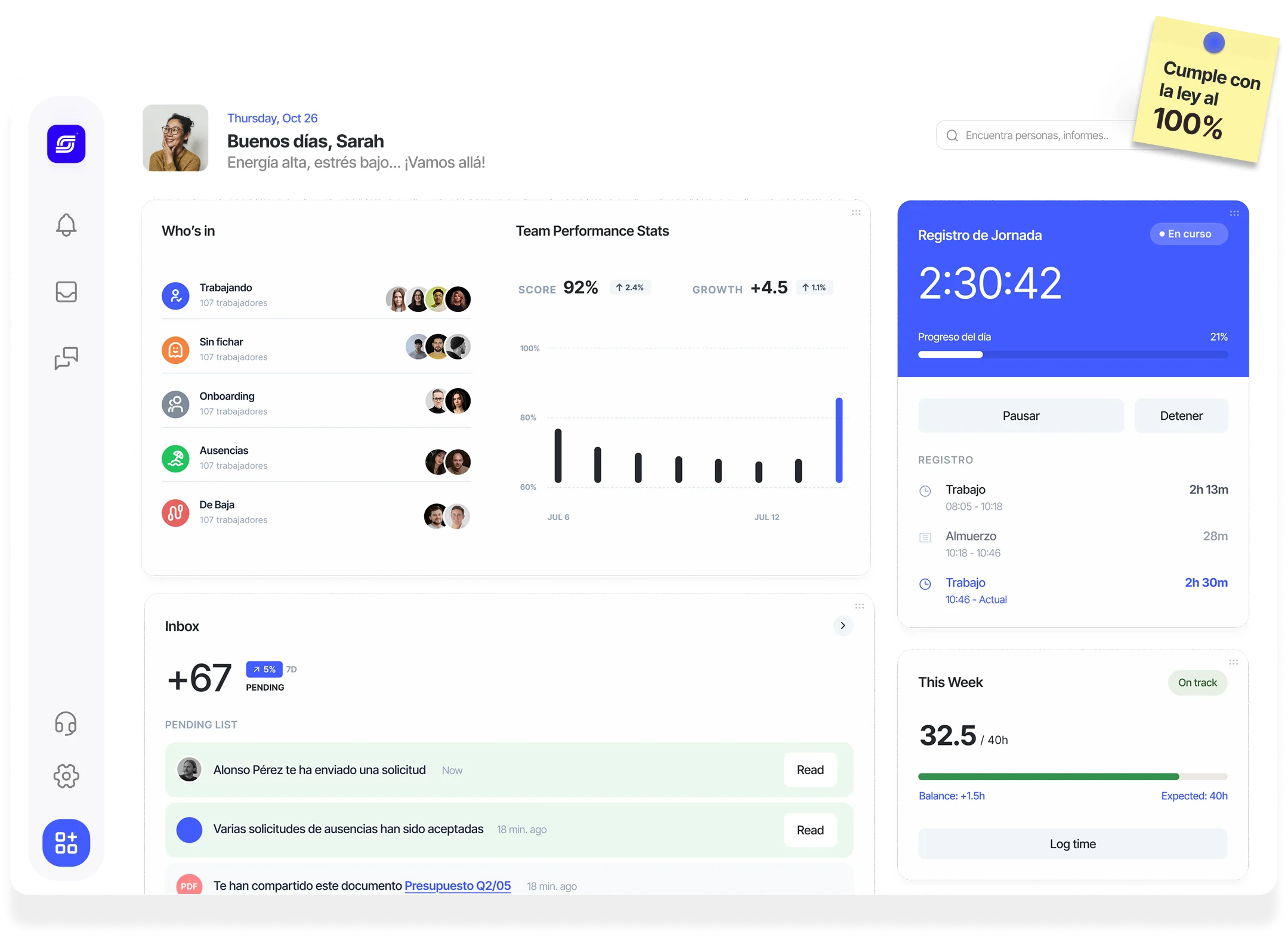Click the blue add-widgets grid button
1288x937 pixels.
pyautogui.click(x=66, y=842)
